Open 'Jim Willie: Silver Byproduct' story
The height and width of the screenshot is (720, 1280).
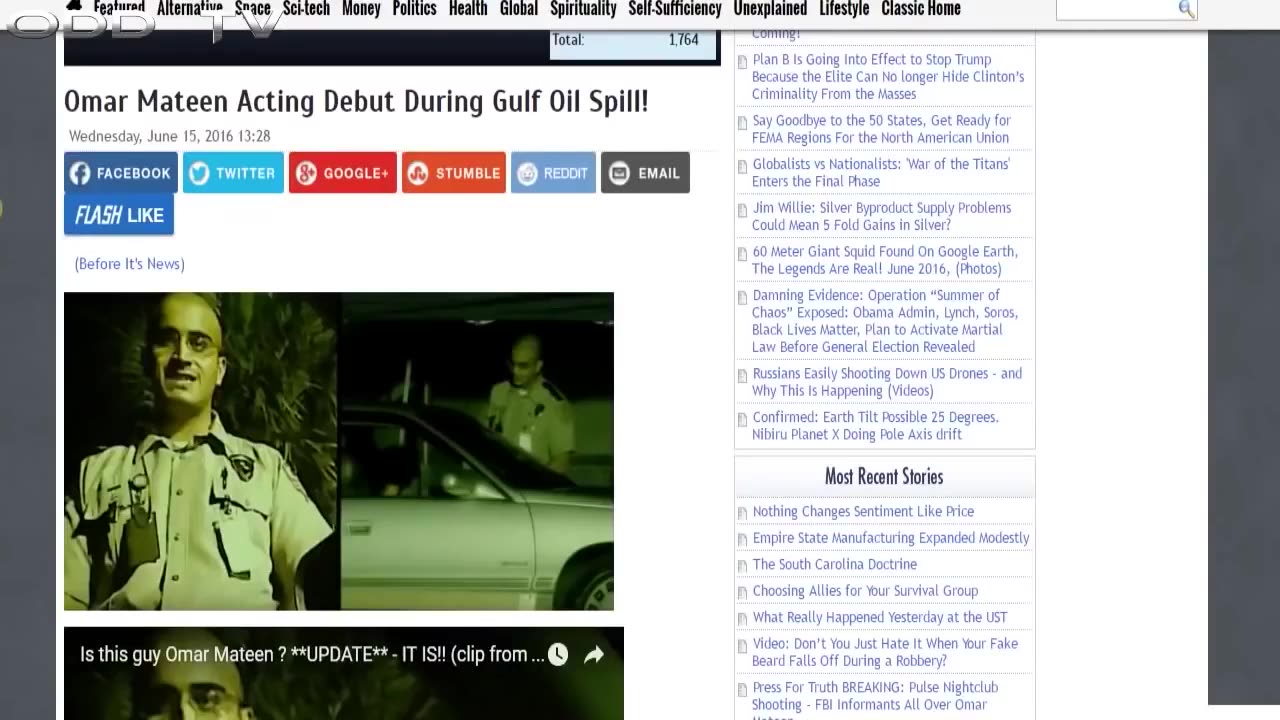click(x=881, y=216)
